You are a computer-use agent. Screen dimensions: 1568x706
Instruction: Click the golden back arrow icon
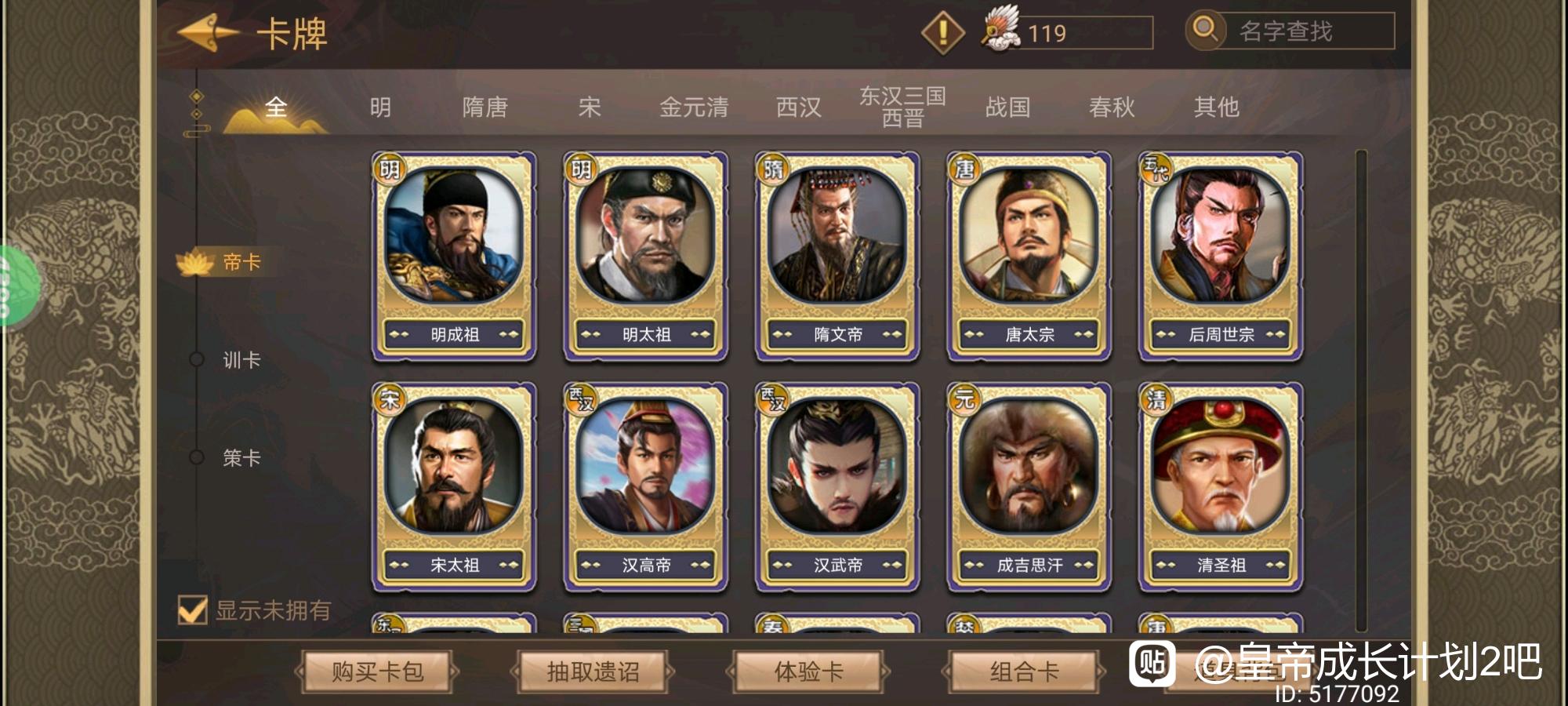tap(209, 33)
